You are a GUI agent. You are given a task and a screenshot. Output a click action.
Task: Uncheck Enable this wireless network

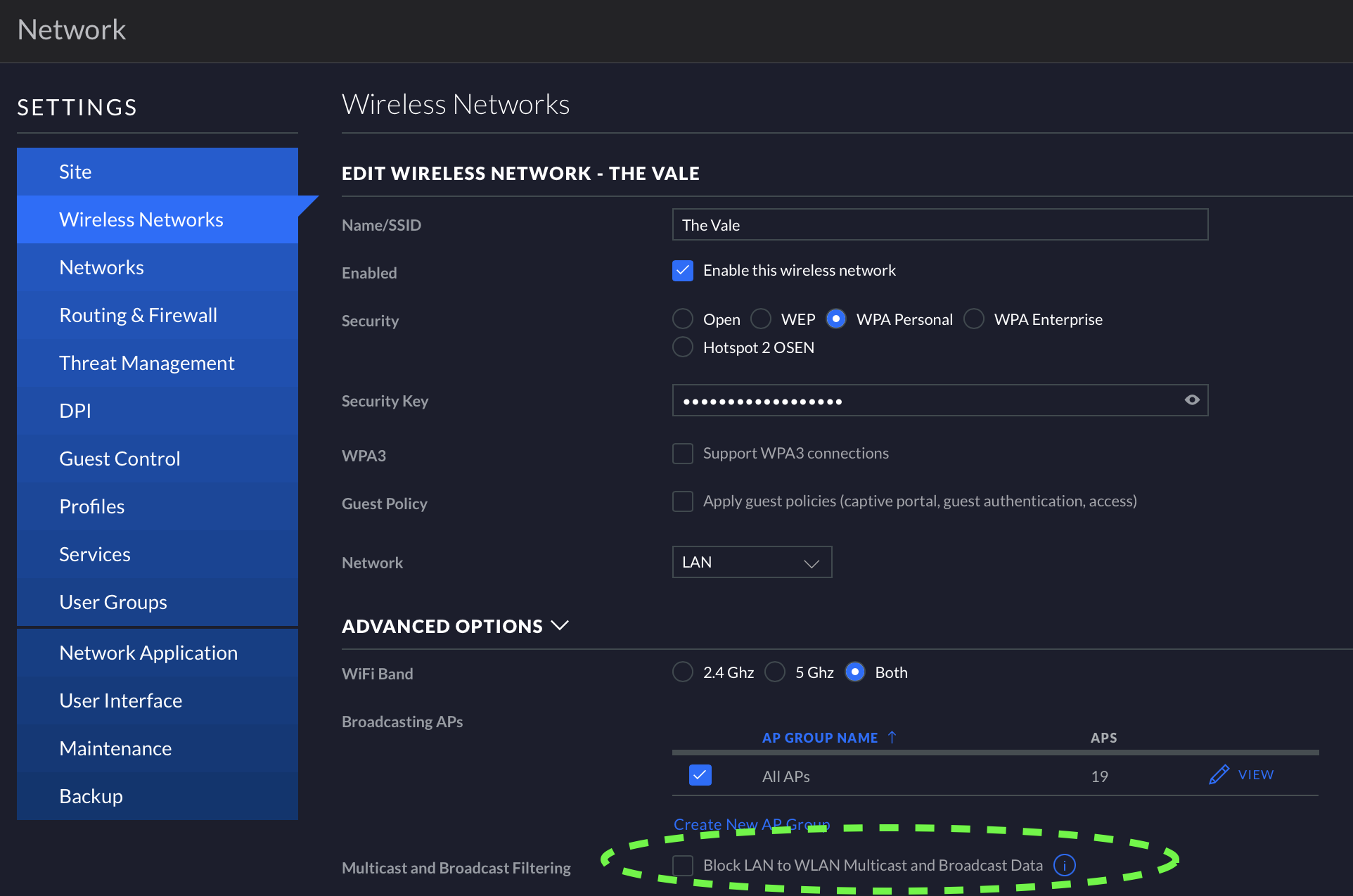[683, 271]
